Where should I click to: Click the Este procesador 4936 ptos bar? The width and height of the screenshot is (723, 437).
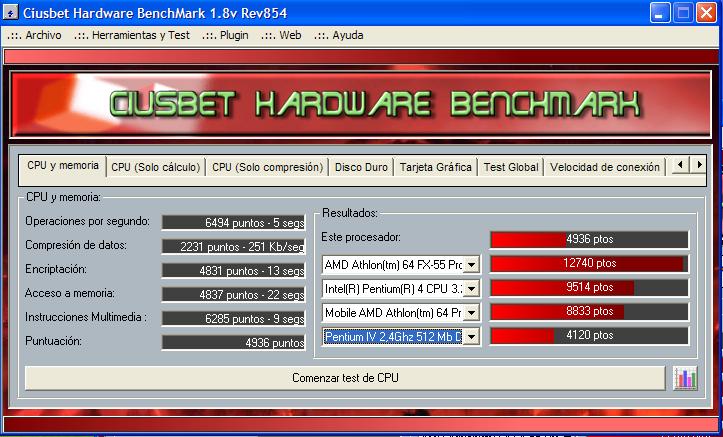(x=588, y=239)
